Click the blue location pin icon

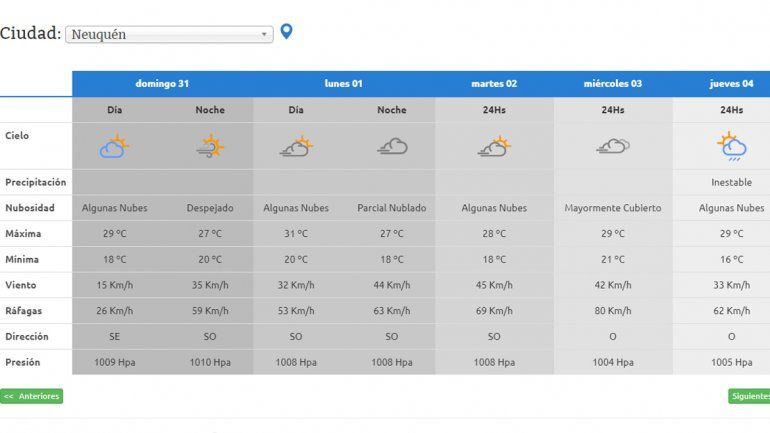coord(287,32)
